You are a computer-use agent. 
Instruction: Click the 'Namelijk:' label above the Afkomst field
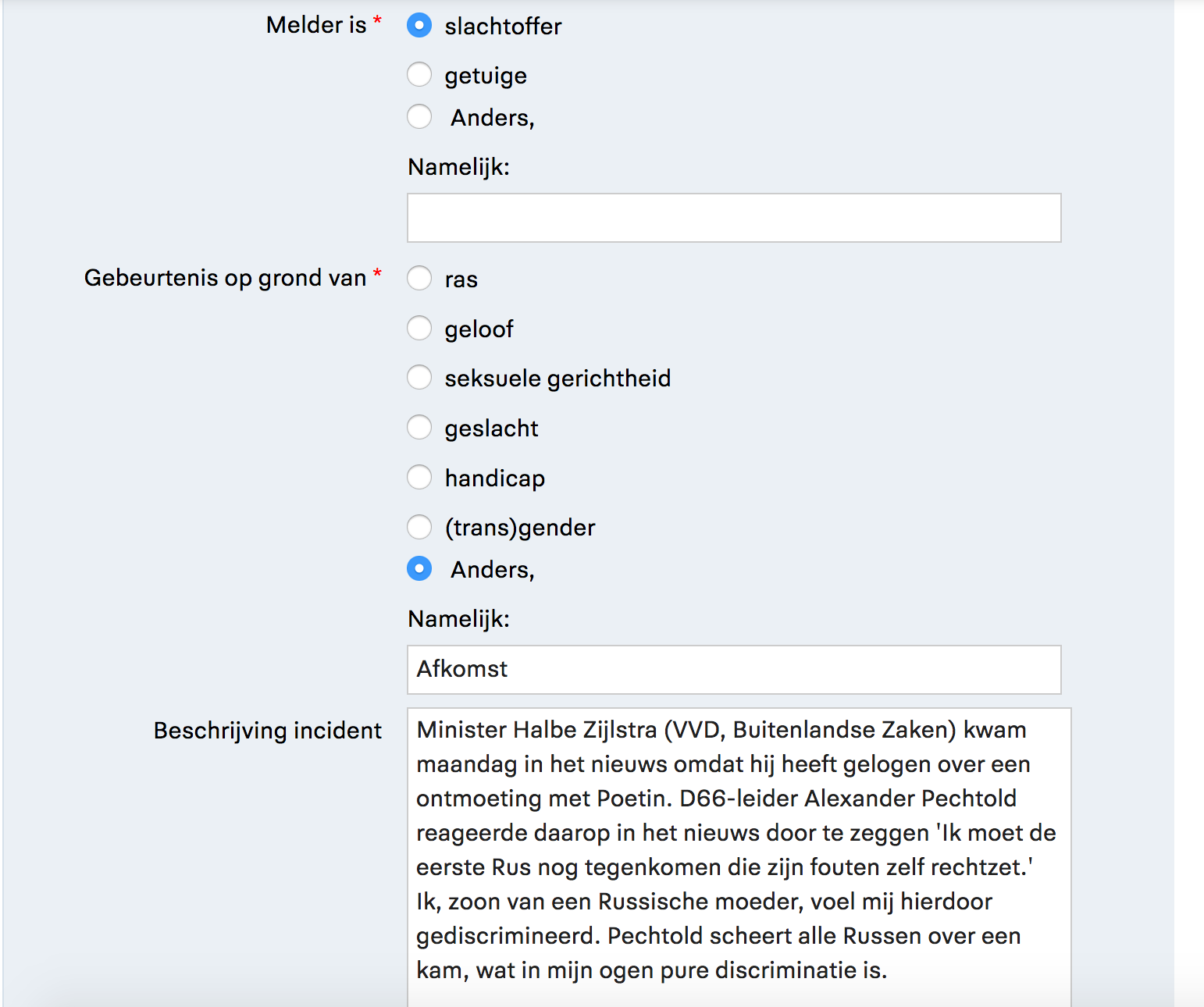pos(458,619)
